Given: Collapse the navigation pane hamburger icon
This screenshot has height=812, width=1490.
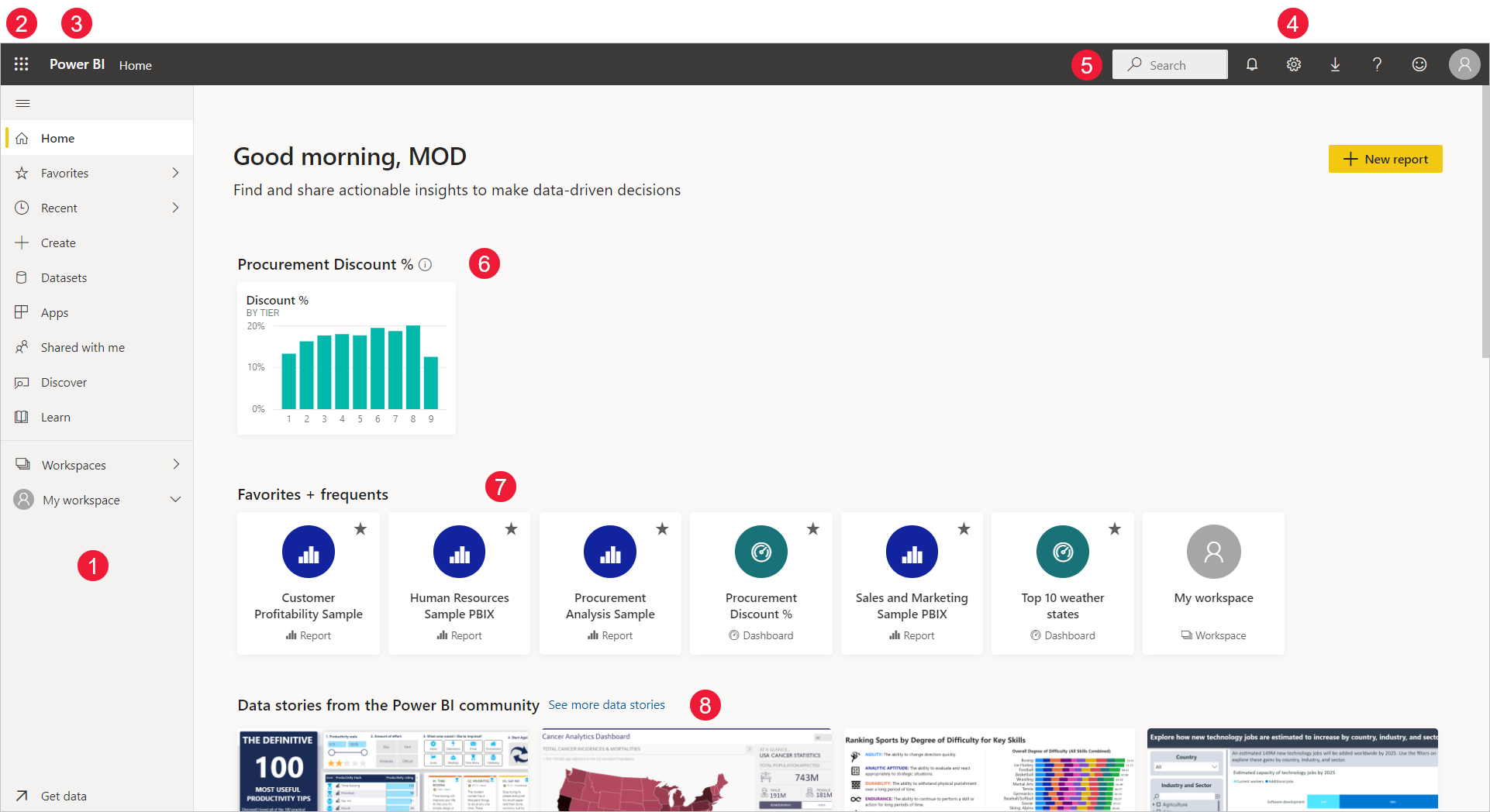Looking at the screenshot, I should pos(22,104).
